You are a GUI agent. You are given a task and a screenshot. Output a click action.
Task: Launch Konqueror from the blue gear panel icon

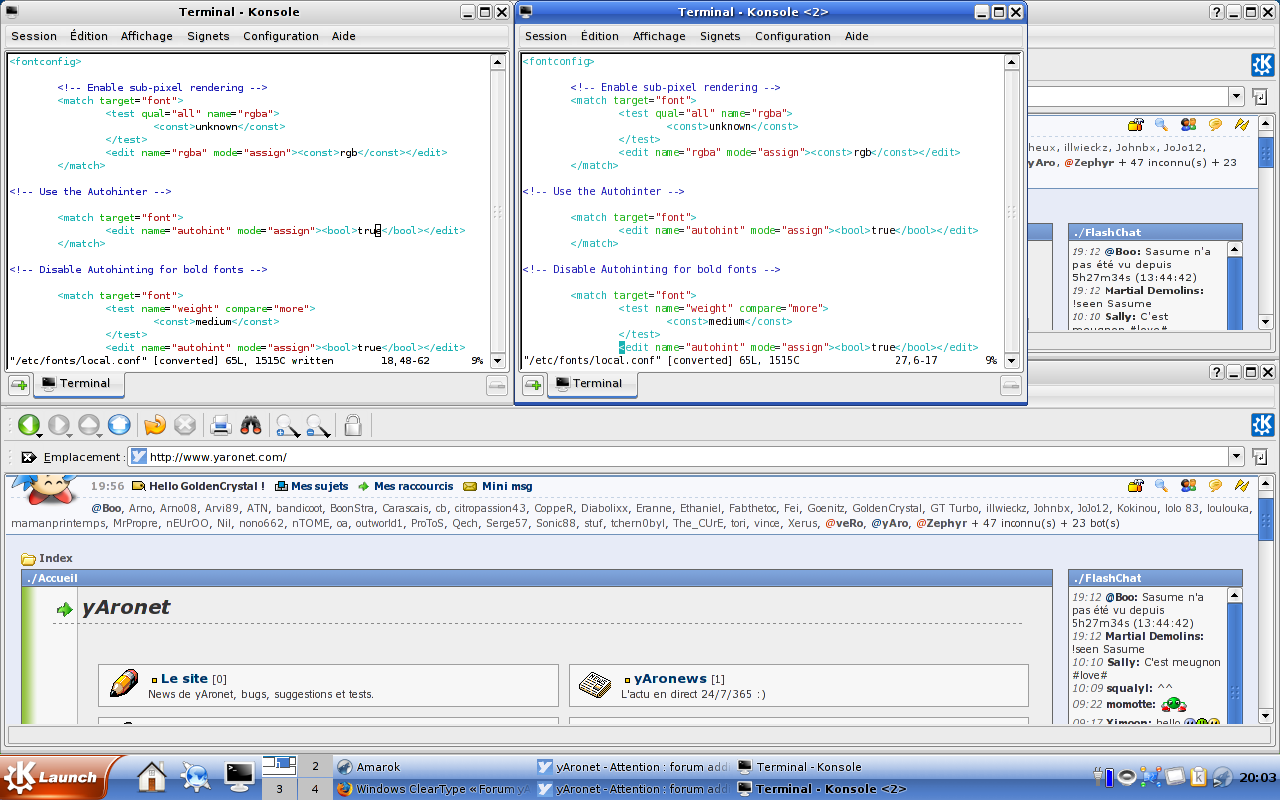pos(195,776)
